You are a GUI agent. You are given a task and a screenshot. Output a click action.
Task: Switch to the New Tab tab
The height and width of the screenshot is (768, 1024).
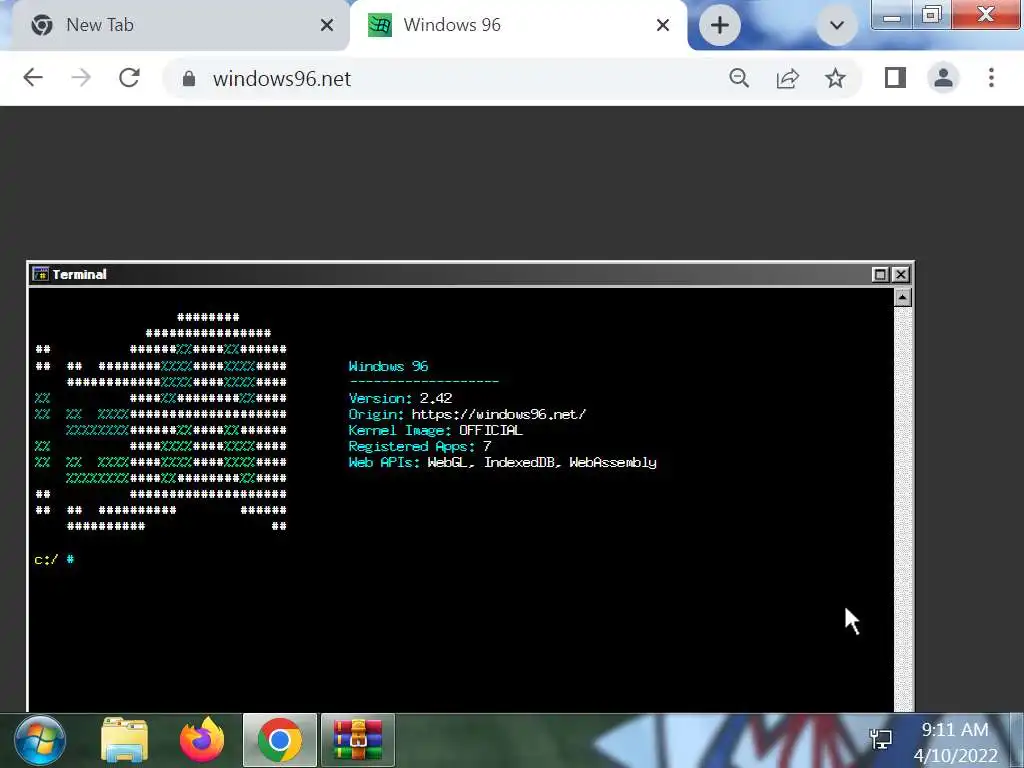point(176,25)
